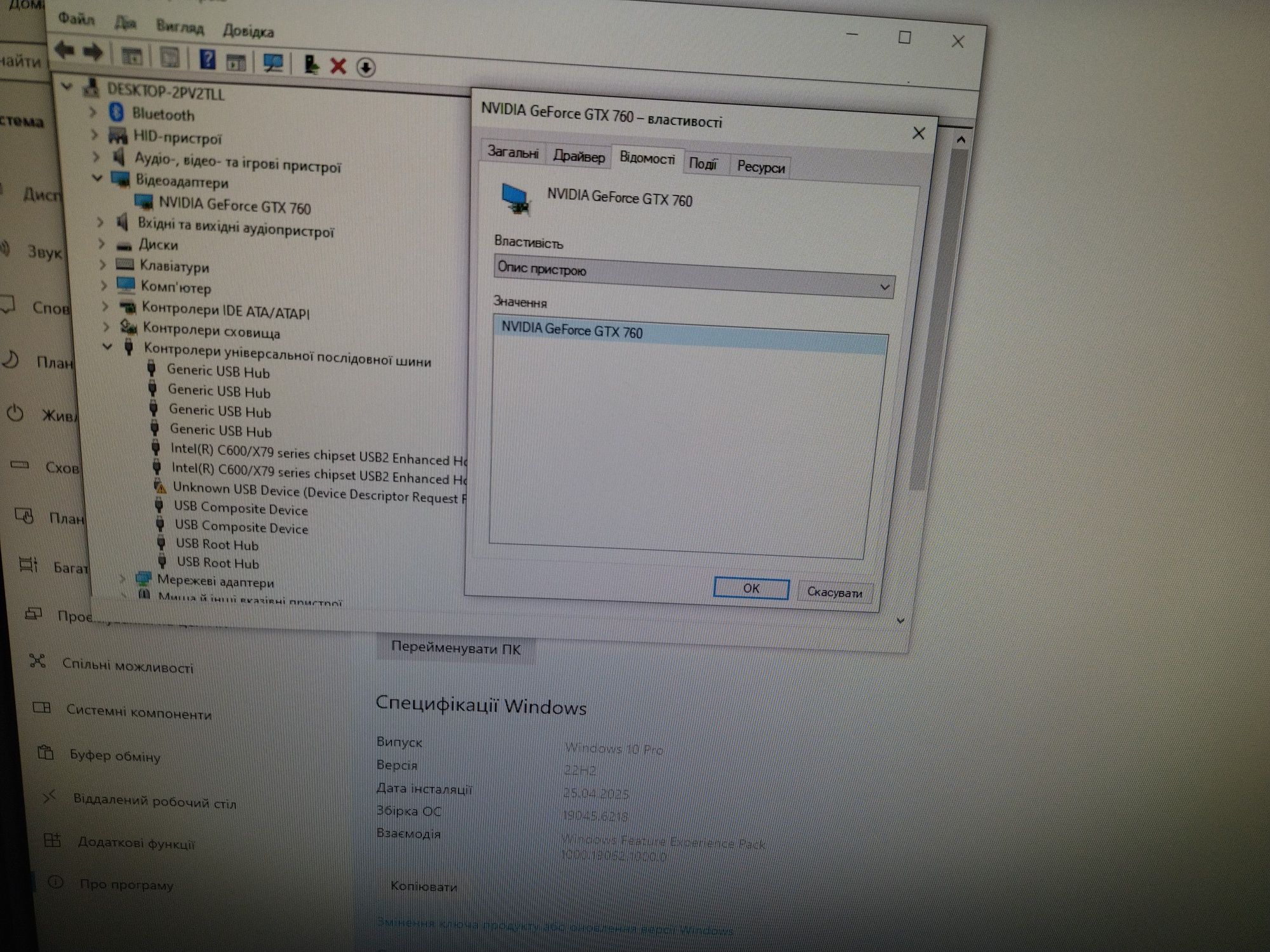Screen dimensions: 1270x952
Task: Open the Властивість dropdown (Опис пристрою)
Action: [695, 277]
